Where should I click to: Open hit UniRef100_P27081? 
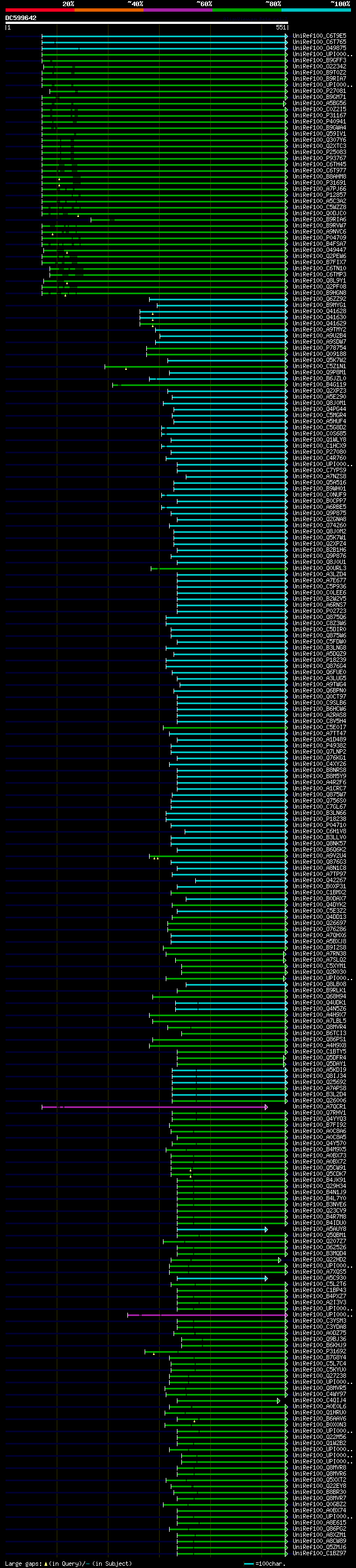(319, 91)
